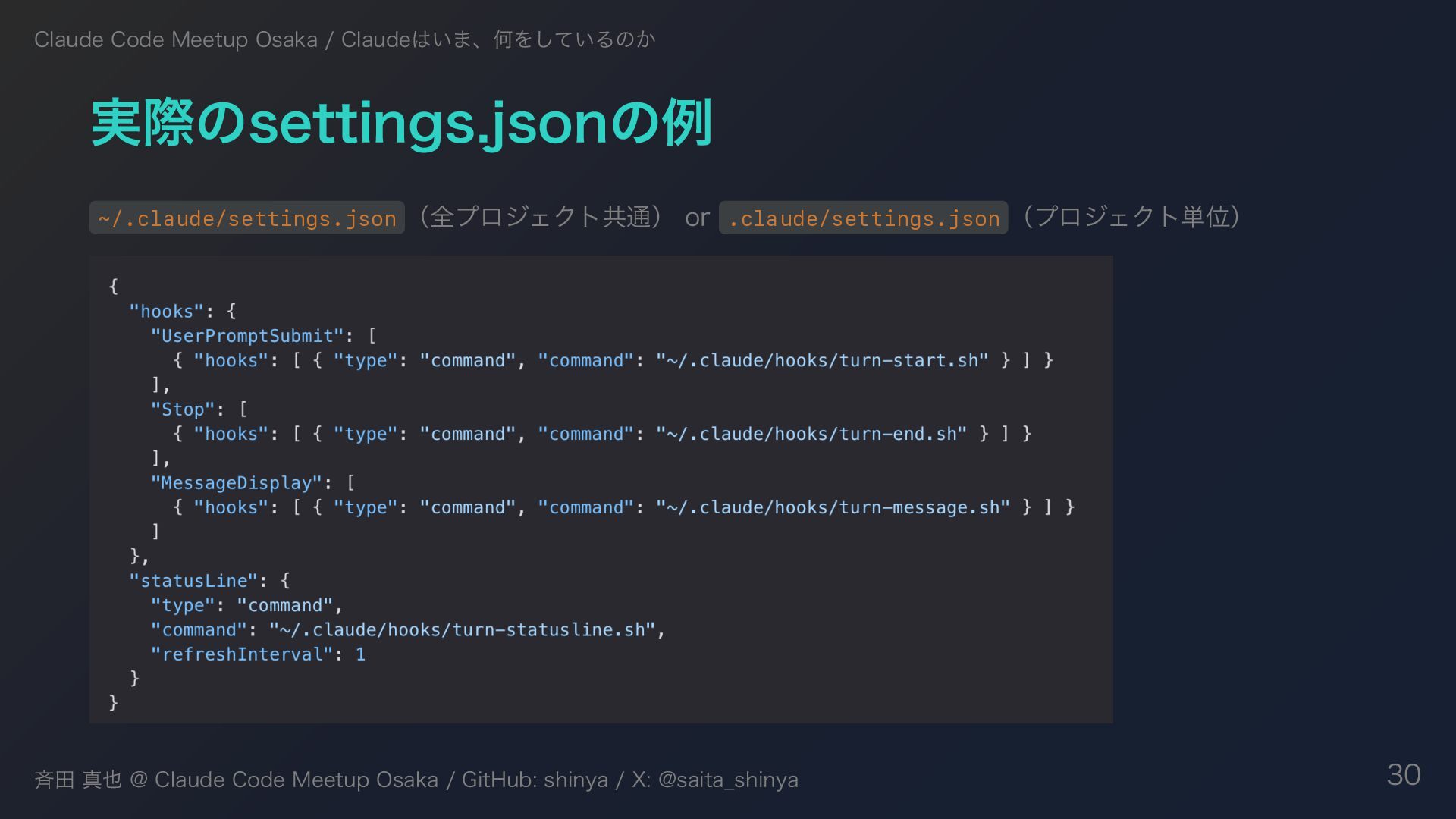The image size is (1456, 819).
Task: Click the "statusLine" key in the code
Action: (194, 581)
